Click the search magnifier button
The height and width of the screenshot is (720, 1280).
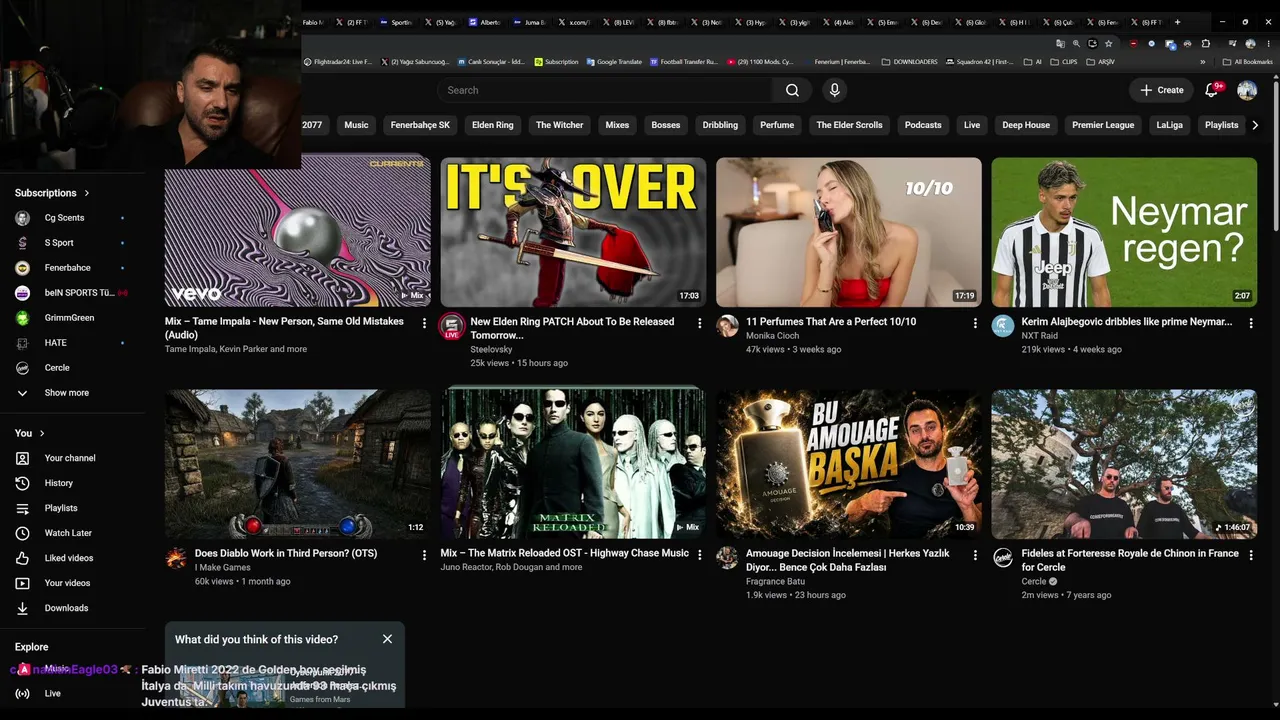792,90
